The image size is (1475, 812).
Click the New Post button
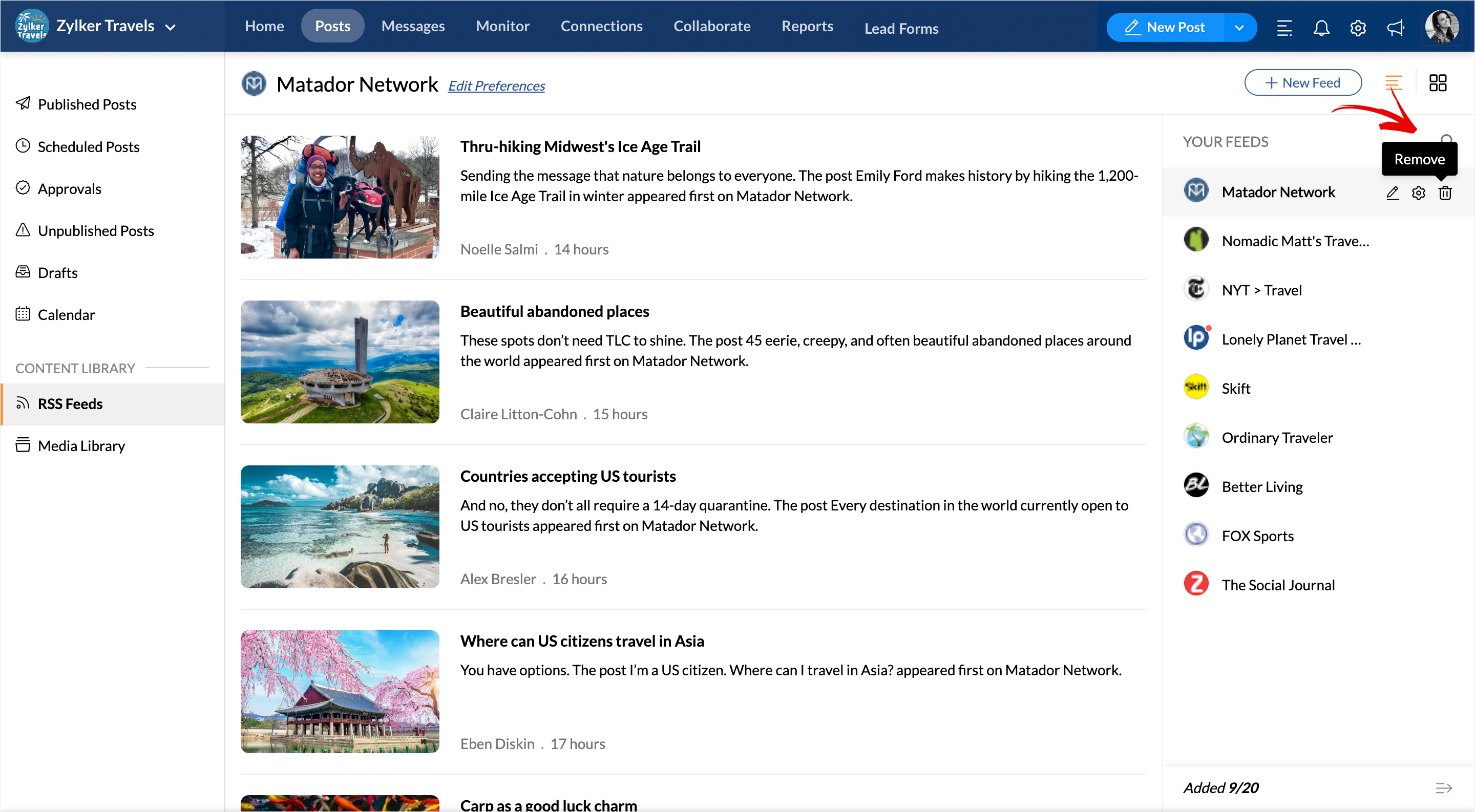1165,27
